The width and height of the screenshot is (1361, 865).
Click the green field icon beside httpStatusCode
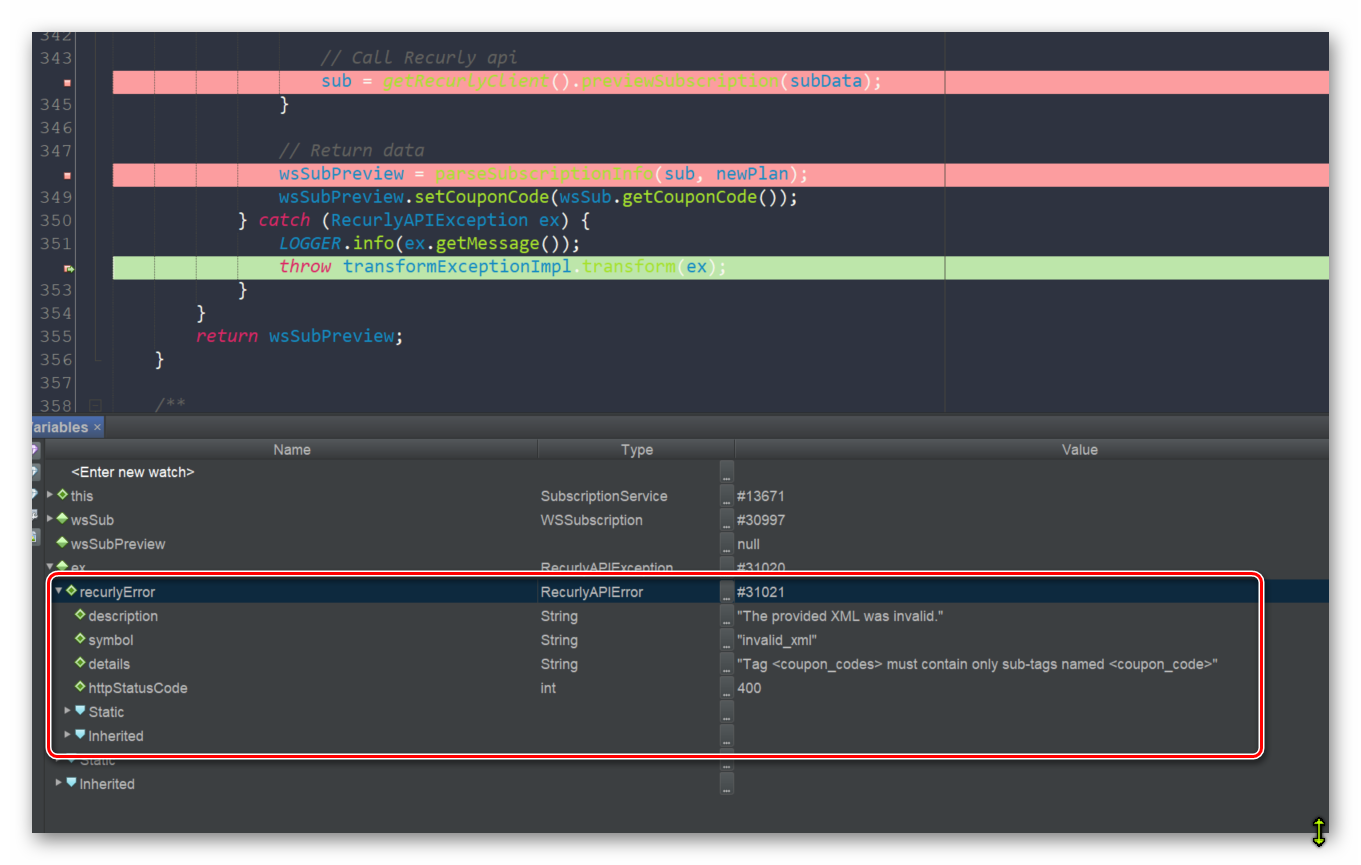(x=79, y=688)
